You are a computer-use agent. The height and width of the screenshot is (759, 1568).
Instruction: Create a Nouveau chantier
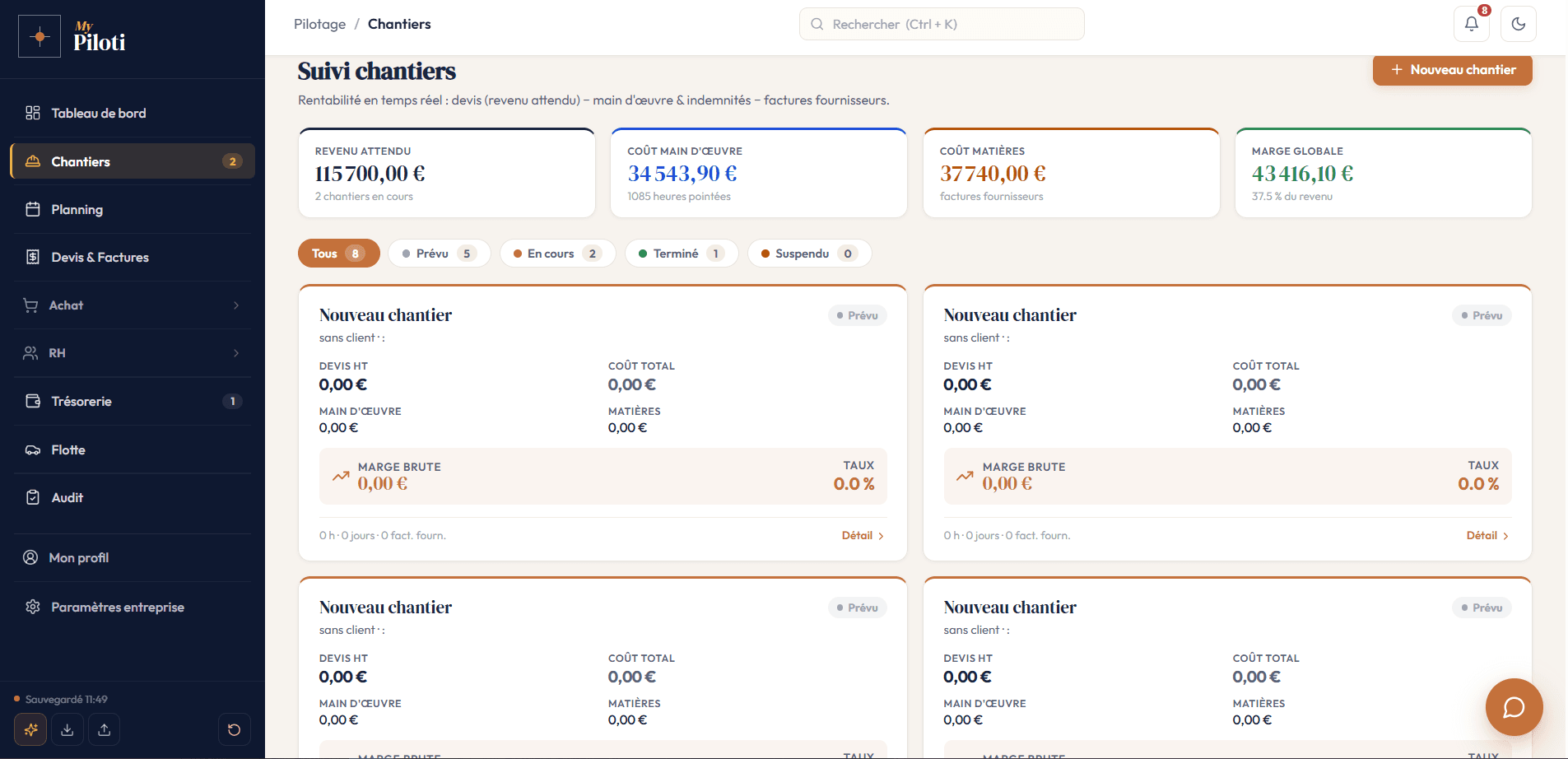pos(1452,70)
